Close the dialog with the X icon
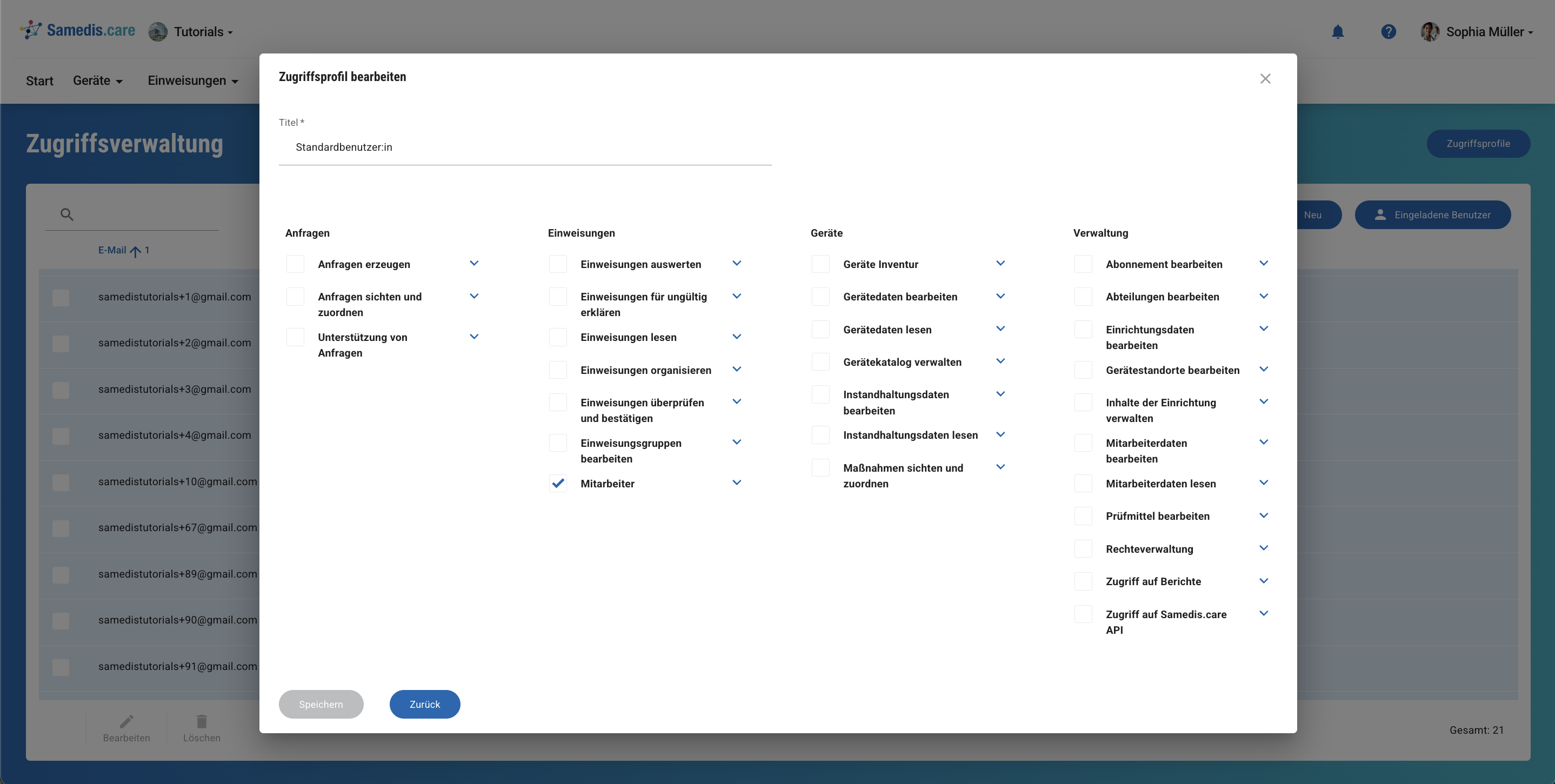This screenshot has width=1555, height=784. (1265, 79)
